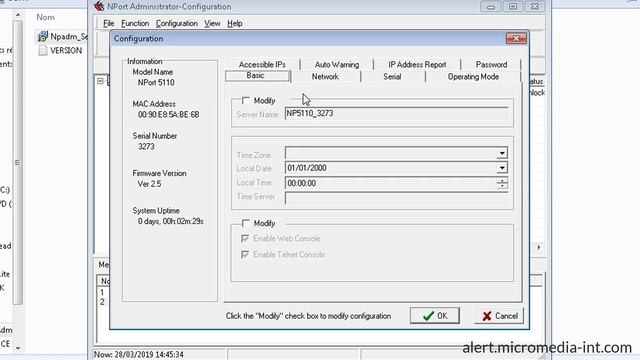Click the NPort 5110 model name text
The height and width of the screenshot is (360, 640).
[156, 82]
